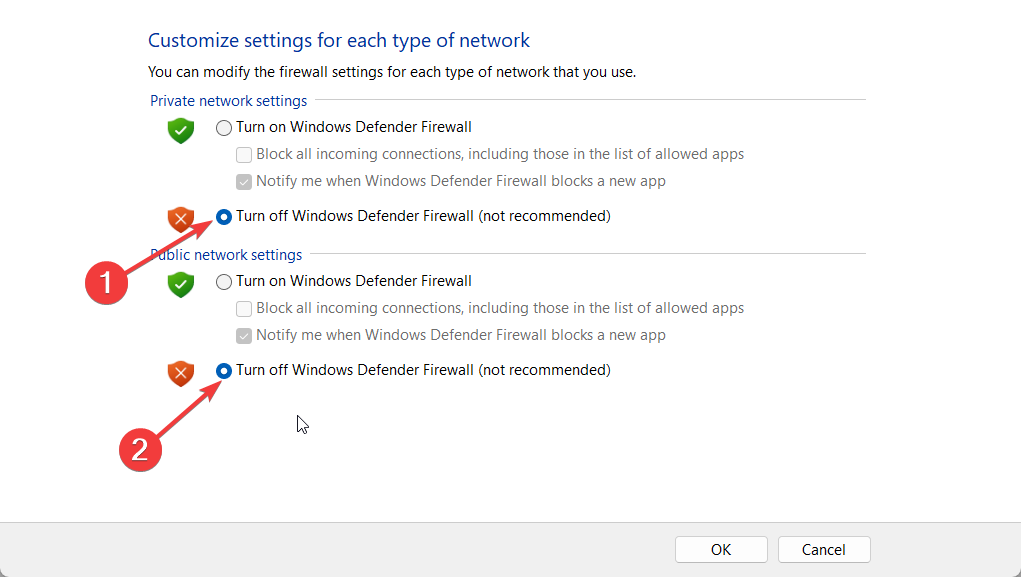Click the red shield icon under Private network settings
Screen dimensions: 1021x577
180,218
